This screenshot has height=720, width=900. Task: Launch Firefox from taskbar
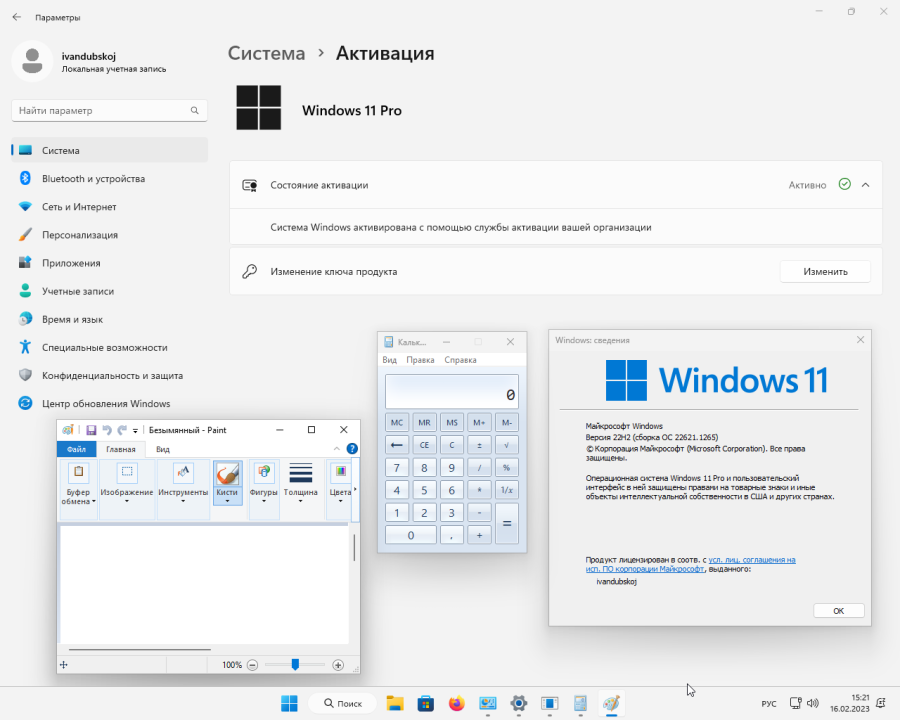click(457, 703)
